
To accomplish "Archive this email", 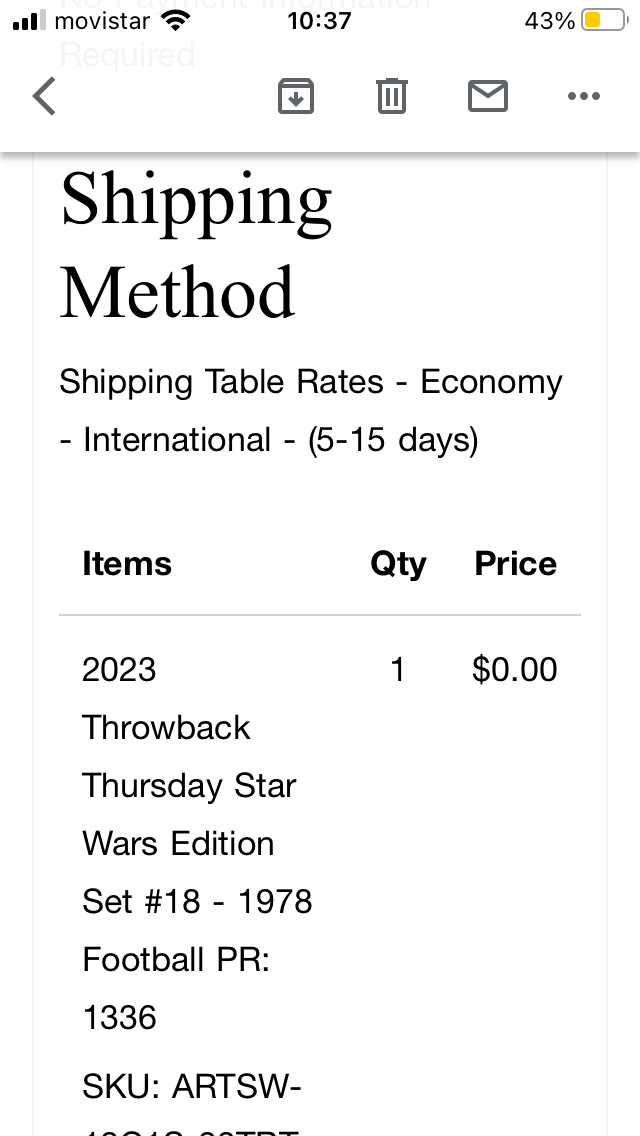I will click(295, 97).
